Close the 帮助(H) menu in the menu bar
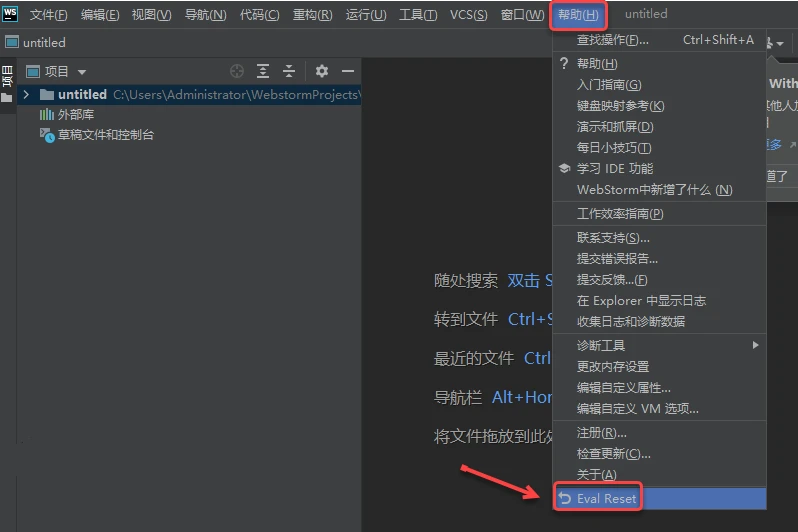Viewport: 798px width, 532px height. pos(578,15)
